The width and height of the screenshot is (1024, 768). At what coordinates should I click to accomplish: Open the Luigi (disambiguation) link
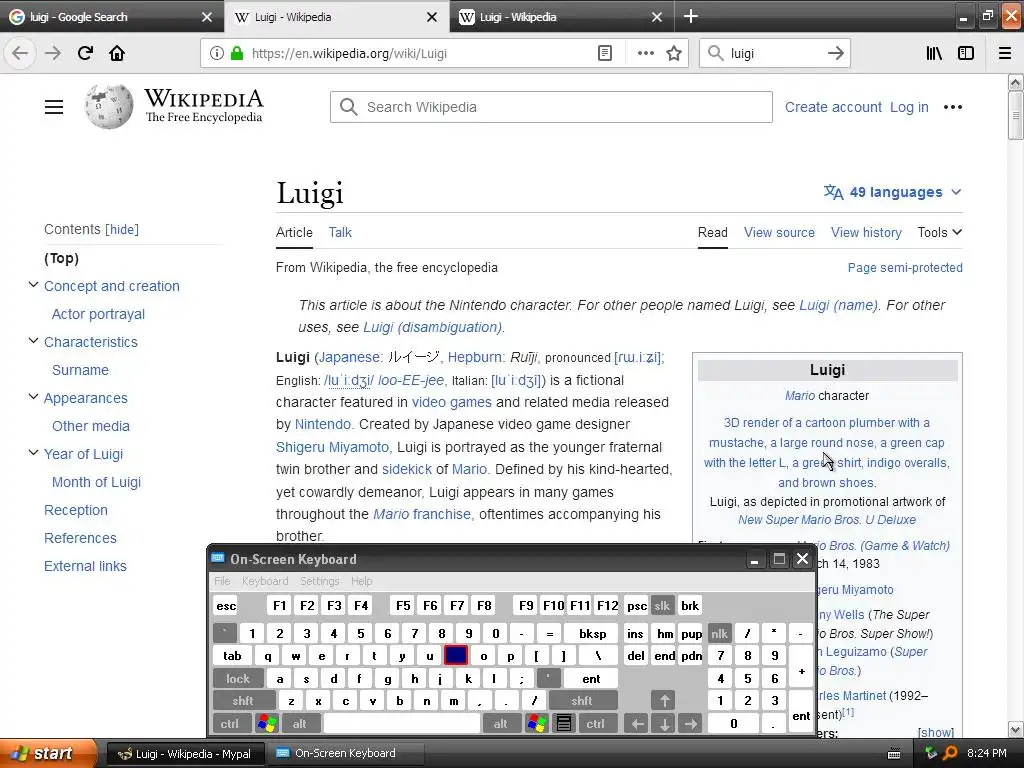coord(432,327)
